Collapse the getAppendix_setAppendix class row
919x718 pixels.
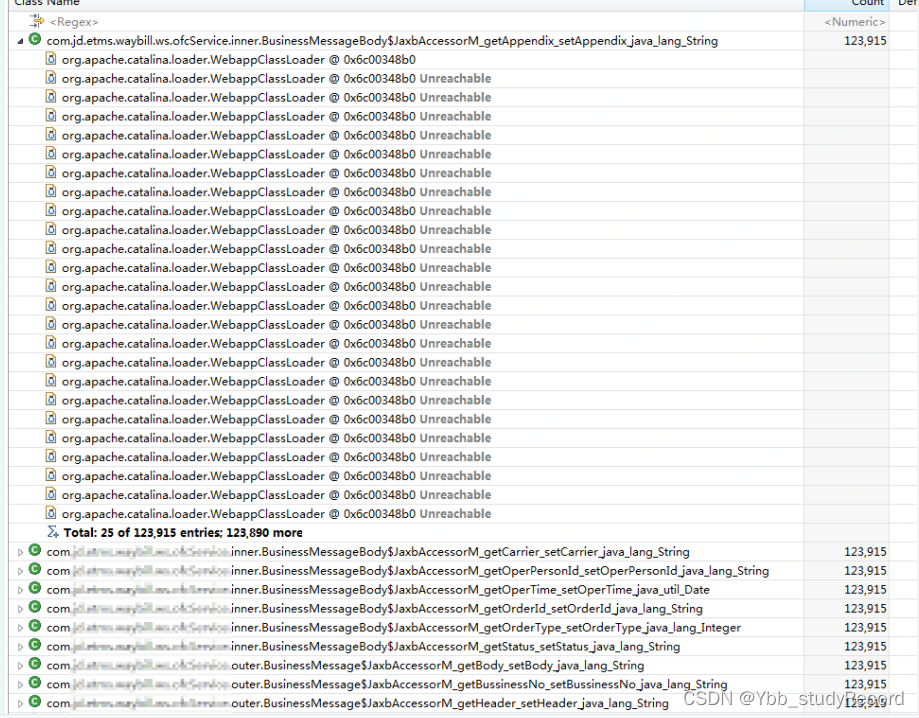pos(21,41)
